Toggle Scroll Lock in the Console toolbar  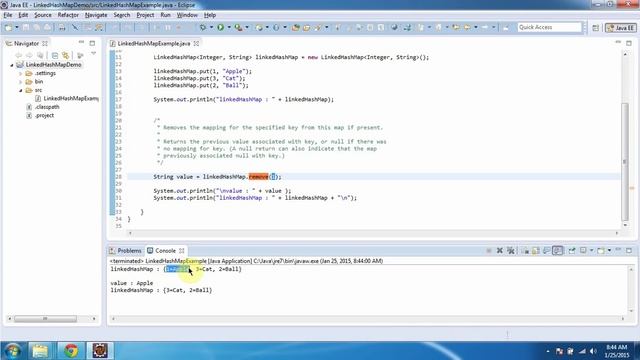tap(536, 251)
